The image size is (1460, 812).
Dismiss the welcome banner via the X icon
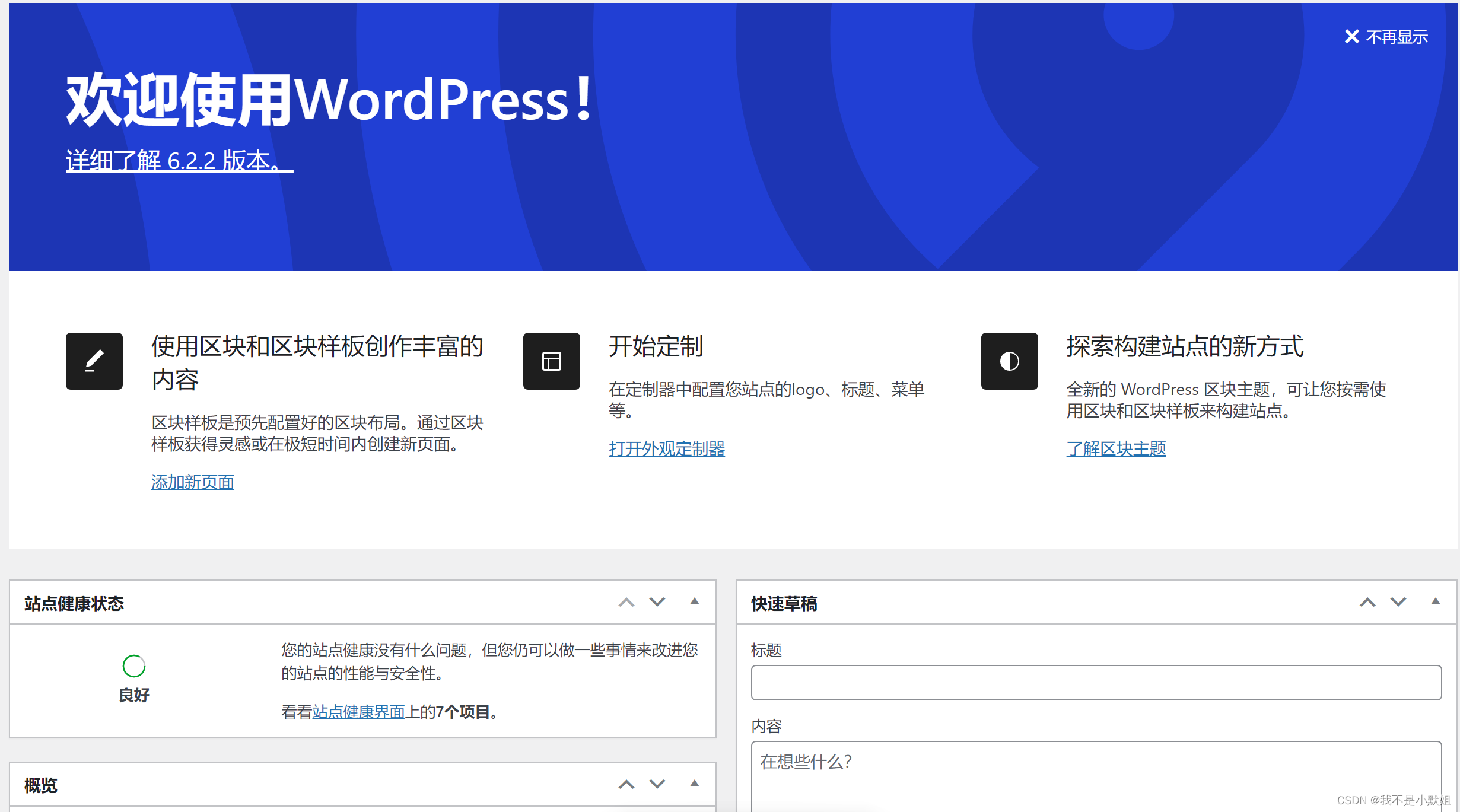click(1351, 36)
